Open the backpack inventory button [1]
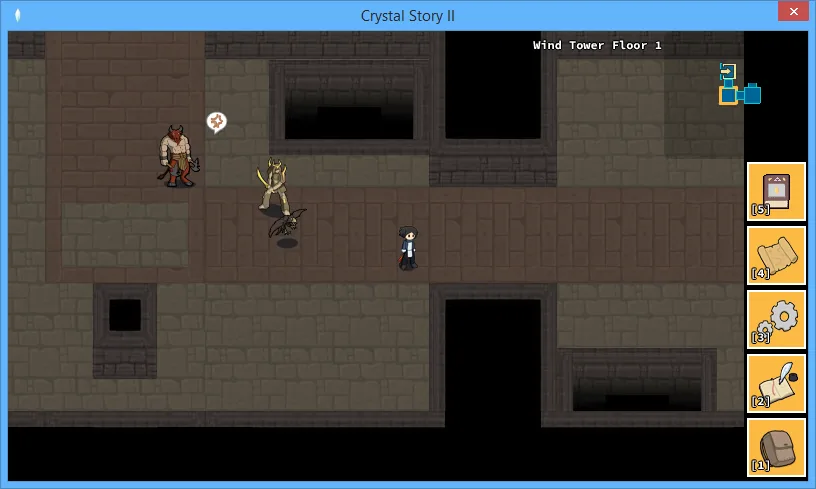Image resolution: width=816 pixels, height=489 pixels. coord(776,448)
